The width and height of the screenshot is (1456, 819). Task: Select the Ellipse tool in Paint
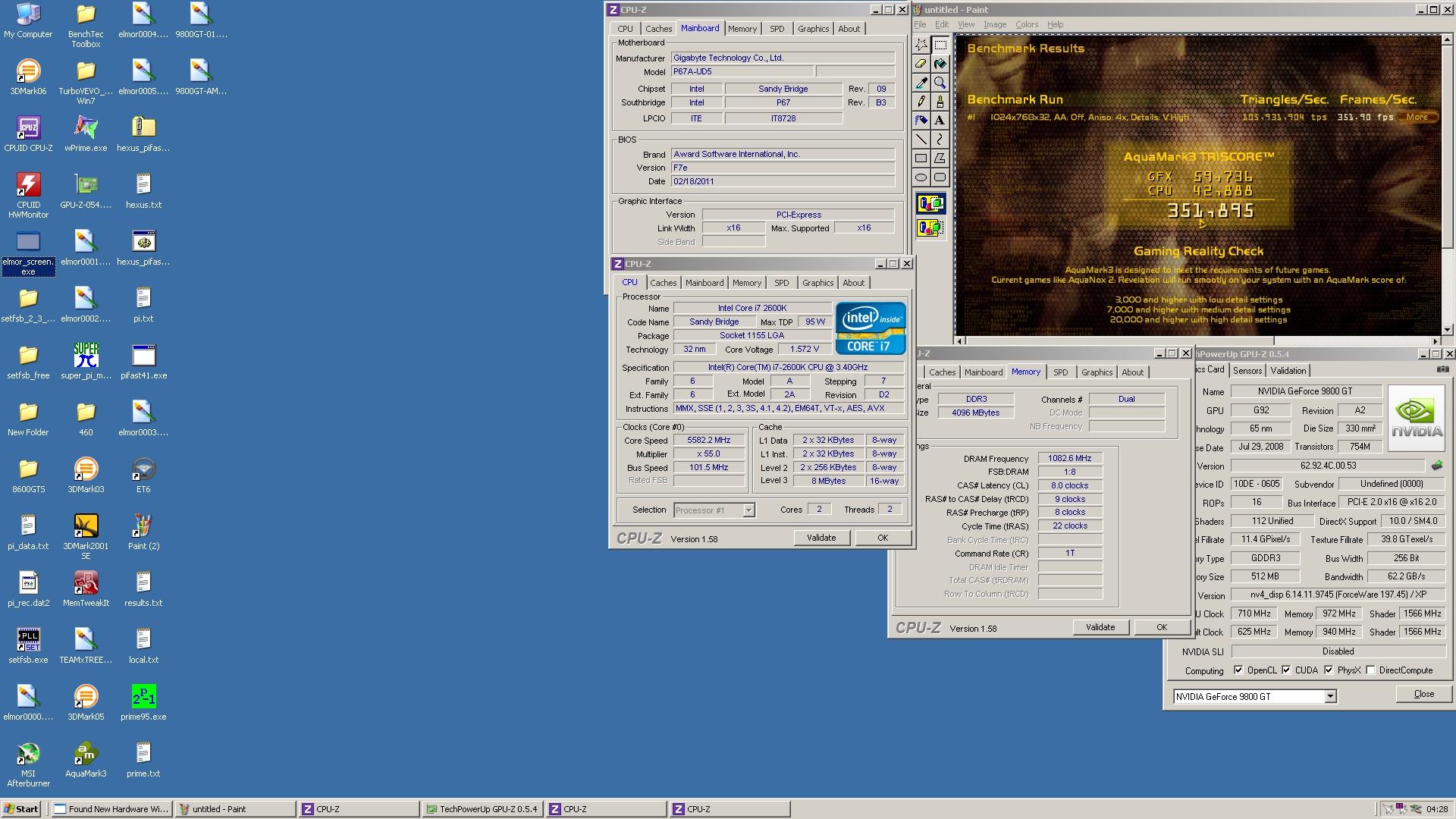pyautogui.click(x=921, y=177)
